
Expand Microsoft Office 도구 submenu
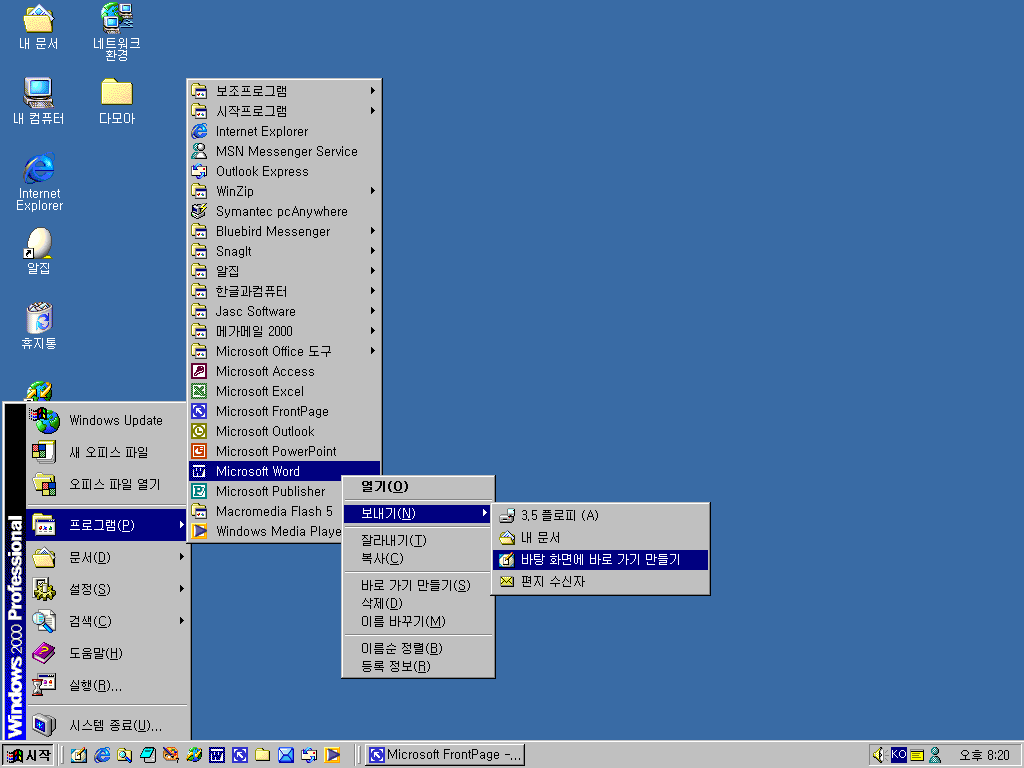[x=284, y=351]
